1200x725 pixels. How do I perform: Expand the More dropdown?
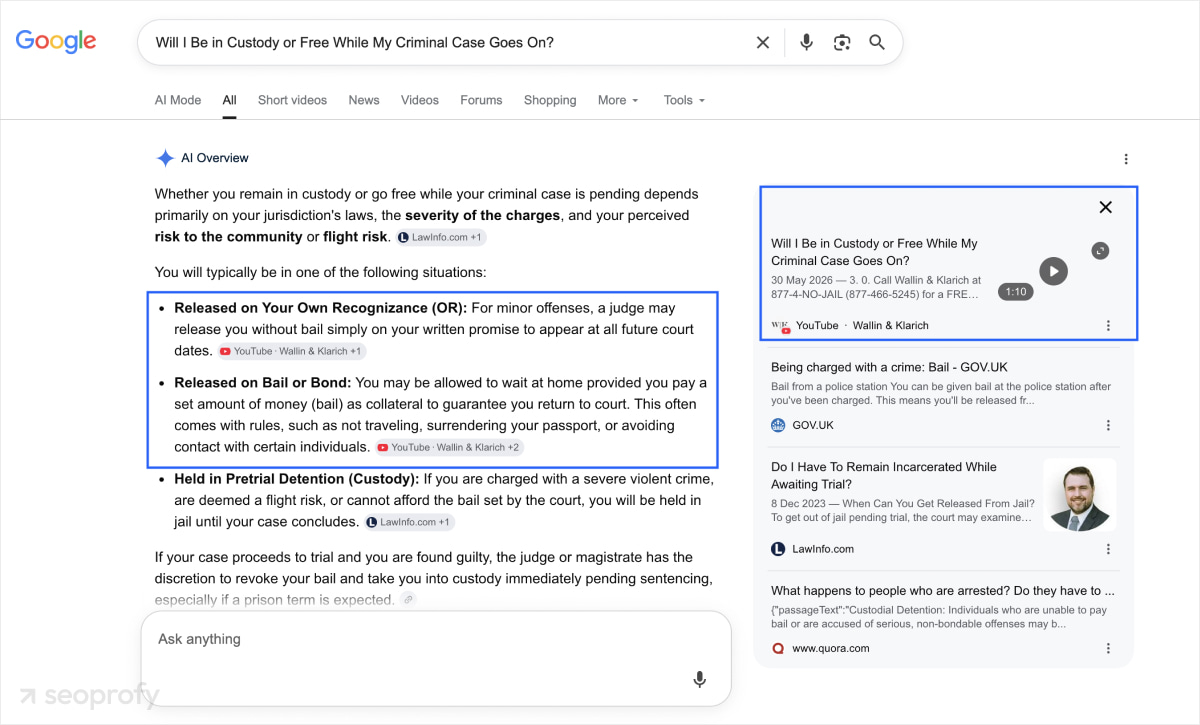(x=618, y=100)
